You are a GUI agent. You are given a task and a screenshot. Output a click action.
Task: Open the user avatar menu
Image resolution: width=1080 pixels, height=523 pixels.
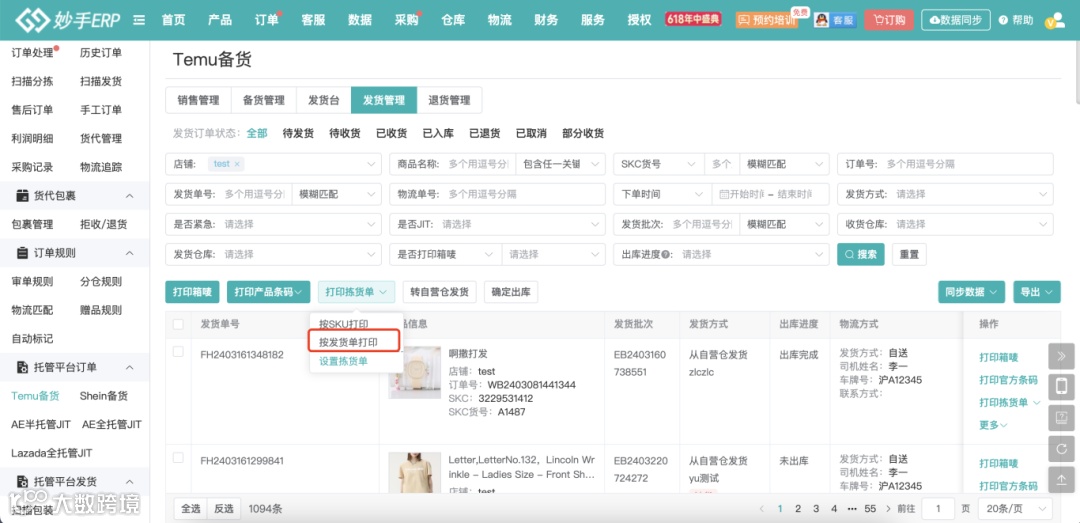[x=1055, y=21]
